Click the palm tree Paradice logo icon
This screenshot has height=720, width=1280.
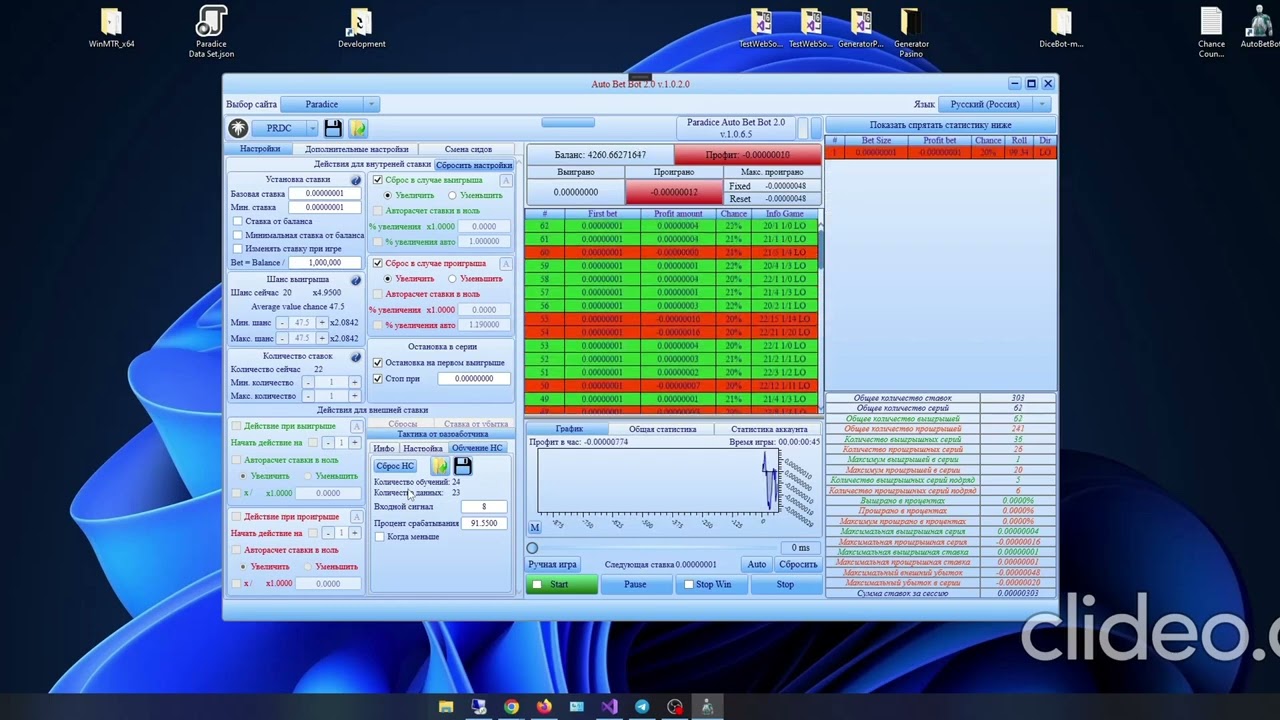click(x=238, y=128)
